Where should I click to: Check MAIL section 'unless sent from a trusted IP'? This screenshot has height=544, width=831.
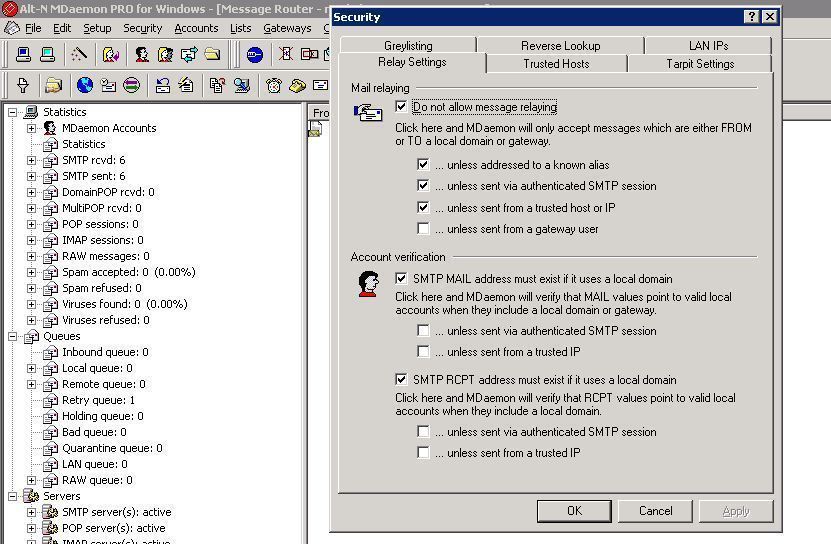(423, 352)
